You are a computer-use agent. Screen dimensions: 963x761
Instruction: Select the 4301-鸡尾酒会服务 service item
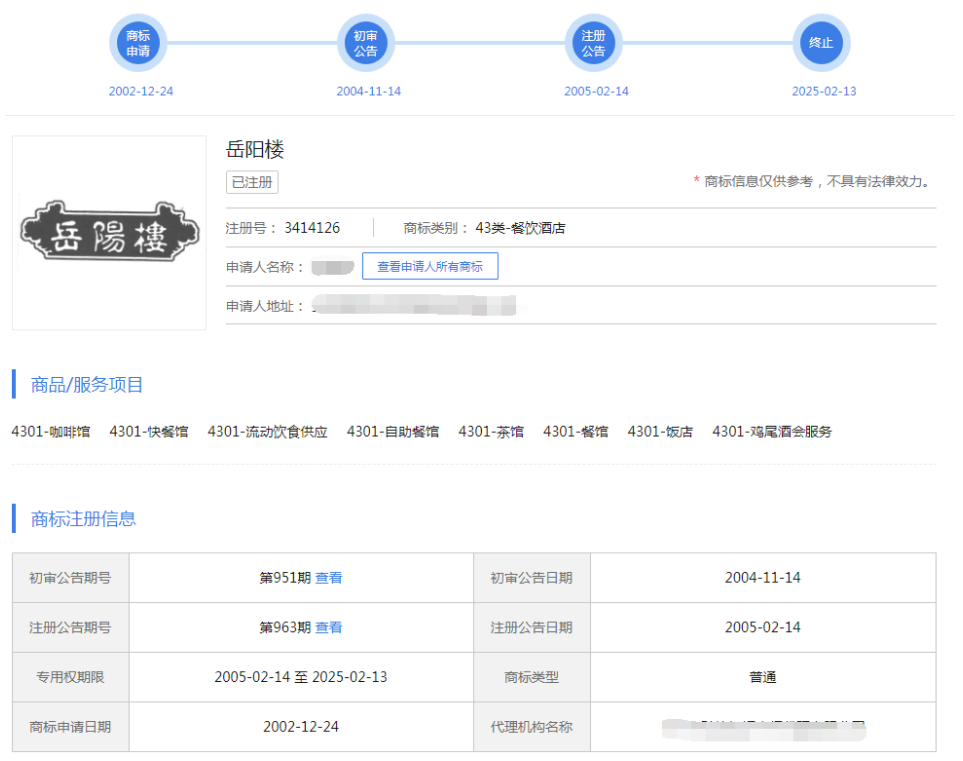772,432
